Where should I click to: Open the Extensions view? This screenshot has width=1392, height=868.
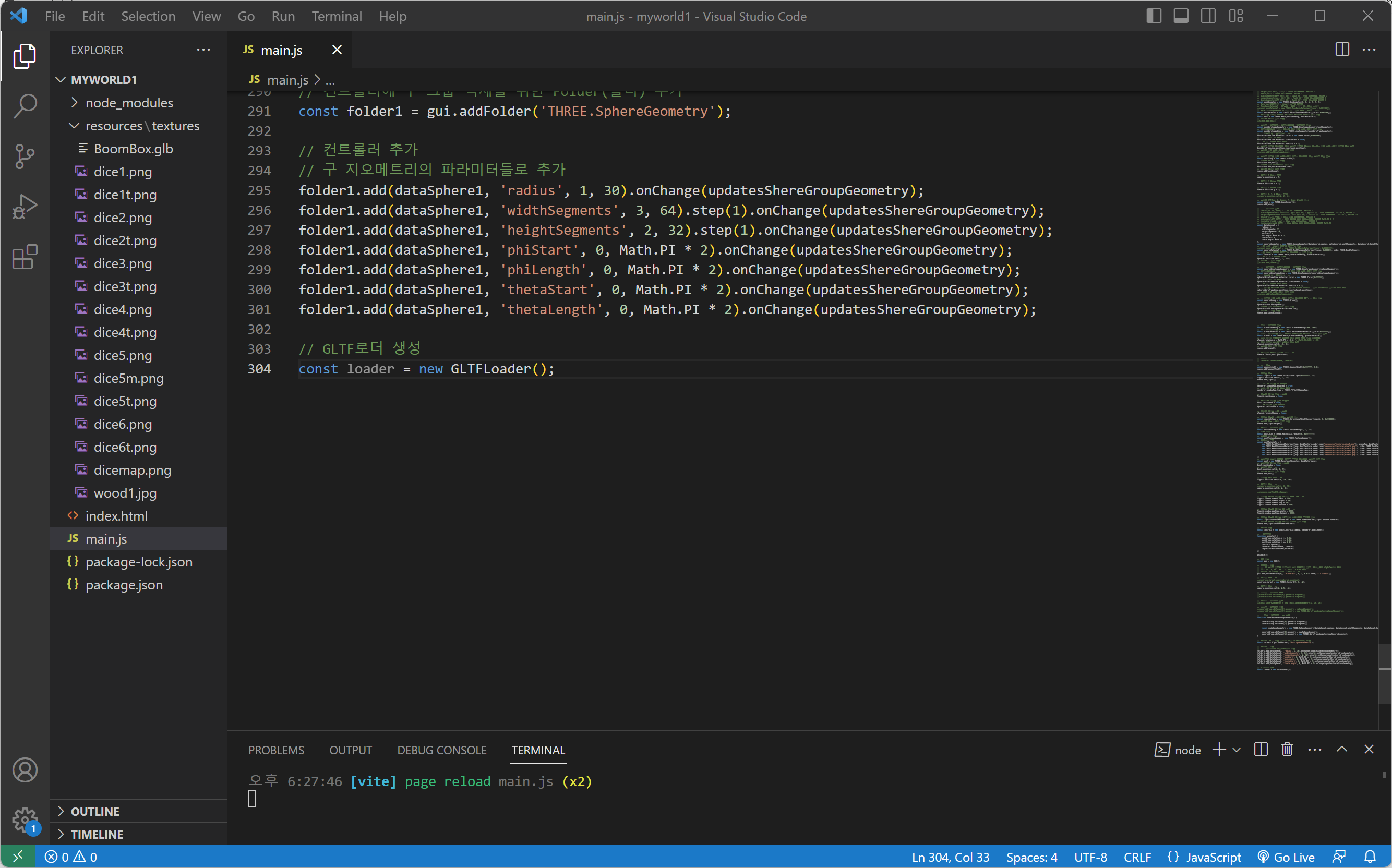click(25, 257)
